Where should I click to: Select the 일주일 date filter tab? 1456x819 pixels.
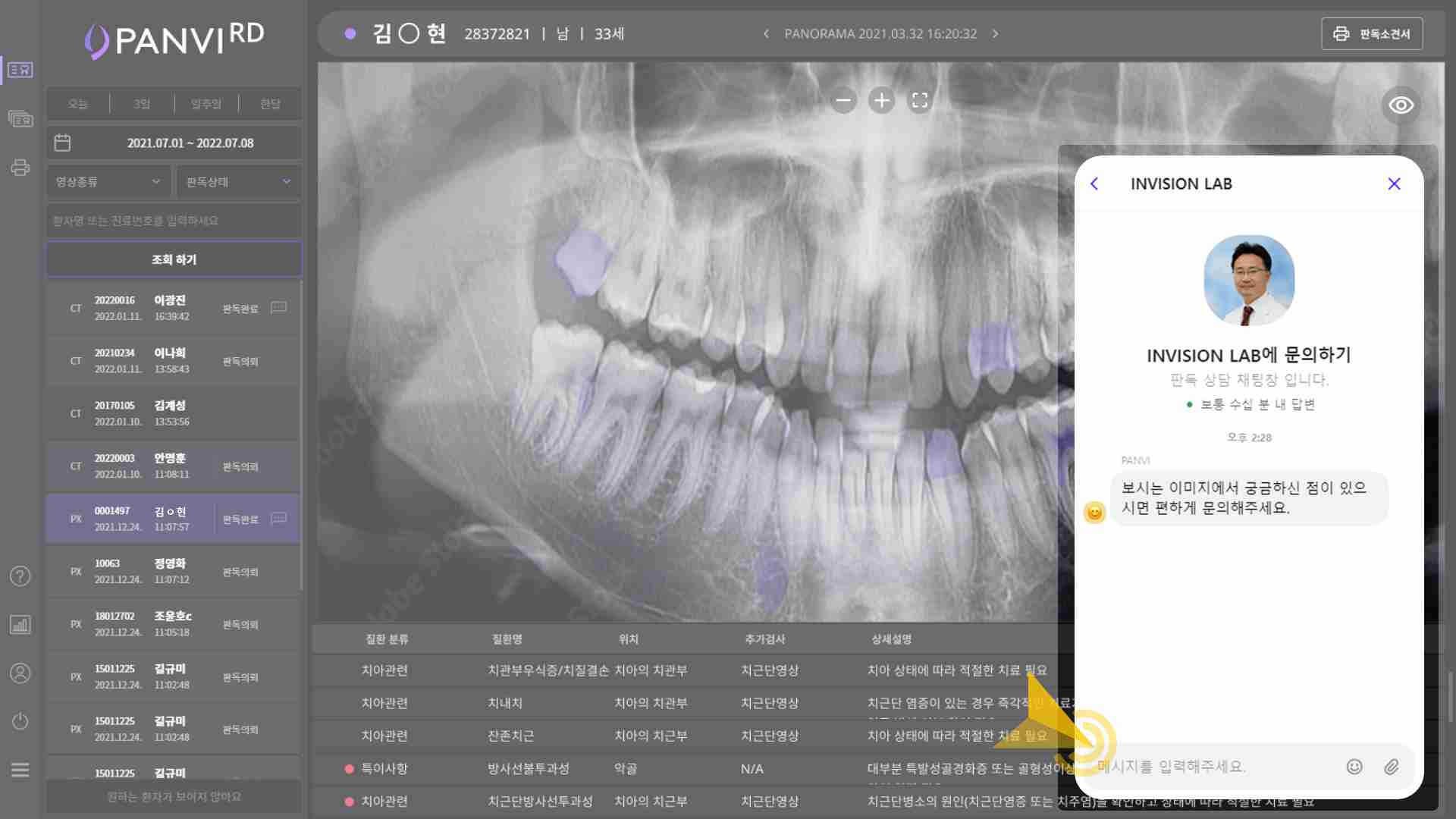pos(206,104)
